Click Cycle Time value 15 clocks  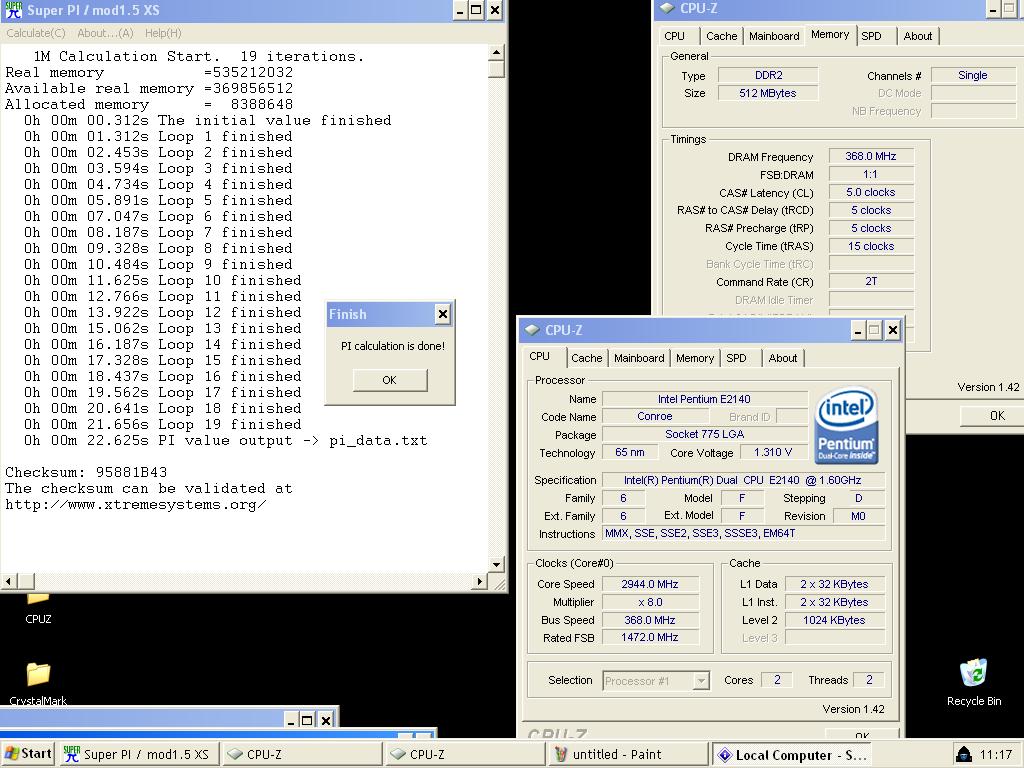tap(871, 246)
